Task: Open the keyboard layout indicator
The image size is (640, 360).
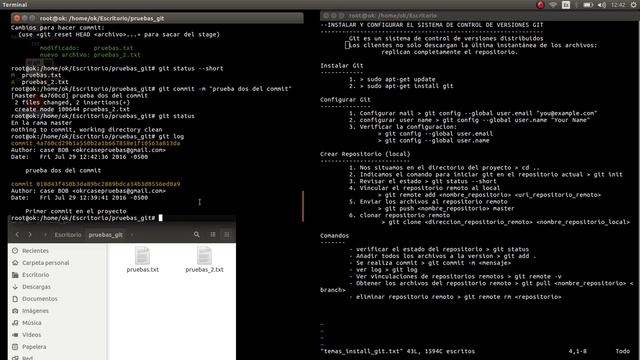Action: click(x=566, y=5)
